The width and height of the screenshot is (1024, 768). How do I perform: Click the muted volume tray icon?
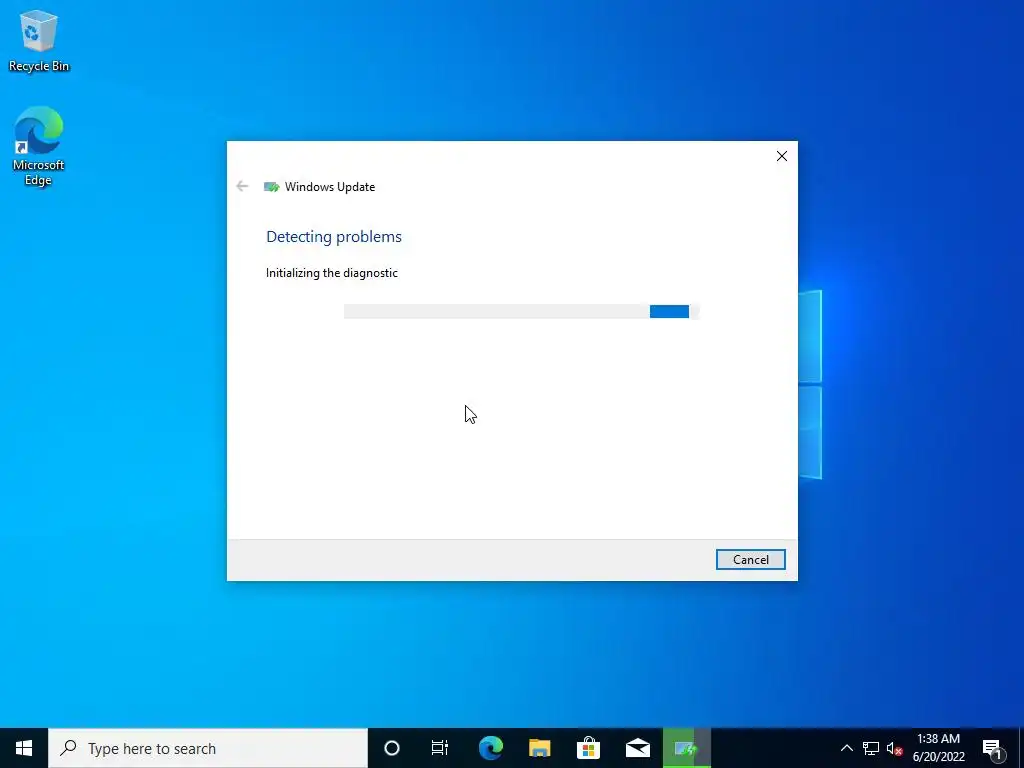tap(894, 748)
